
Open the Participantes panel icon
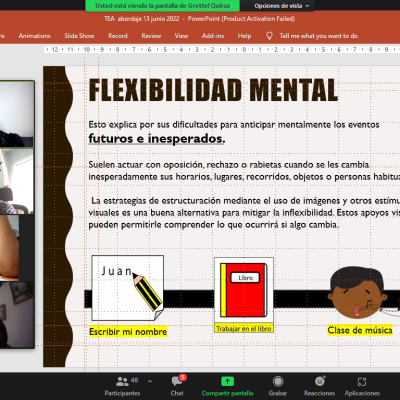[122, 381]
